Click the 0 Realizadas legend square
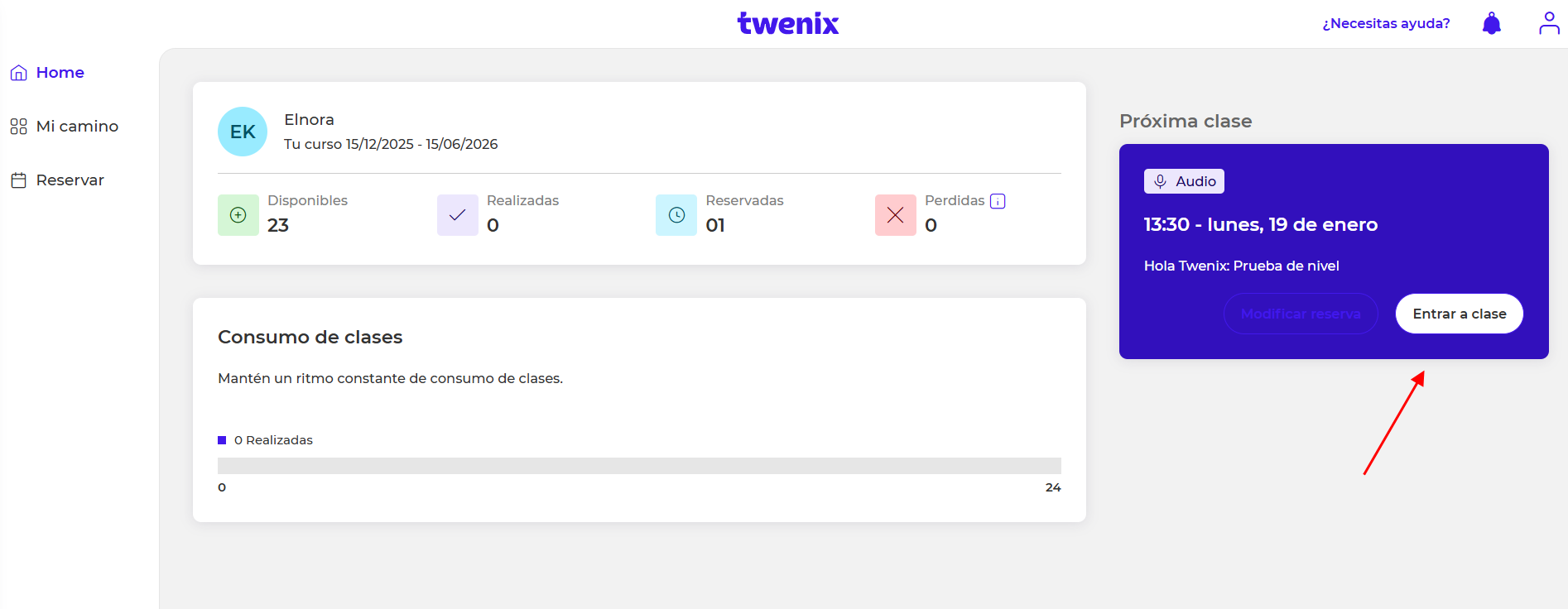Viewport: 1568px width, 609px height. (x=222, y=440)
